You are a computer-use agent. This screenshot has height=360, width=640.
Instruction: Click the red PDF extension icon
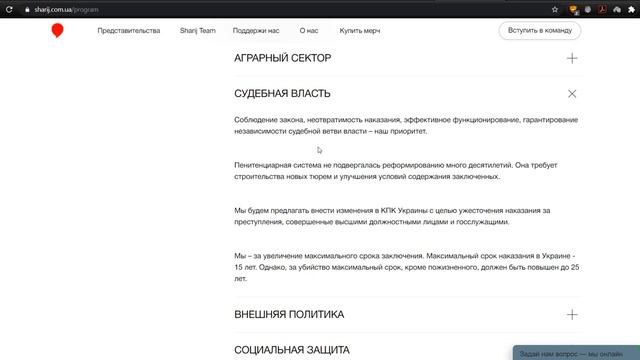602,9
